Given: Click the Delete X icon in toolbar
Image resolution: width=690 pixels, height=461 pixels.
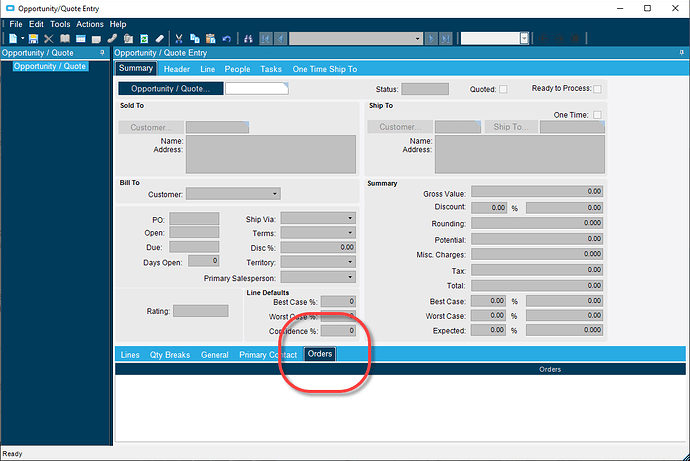Looking at the screenshot, I should click(48, 39).
